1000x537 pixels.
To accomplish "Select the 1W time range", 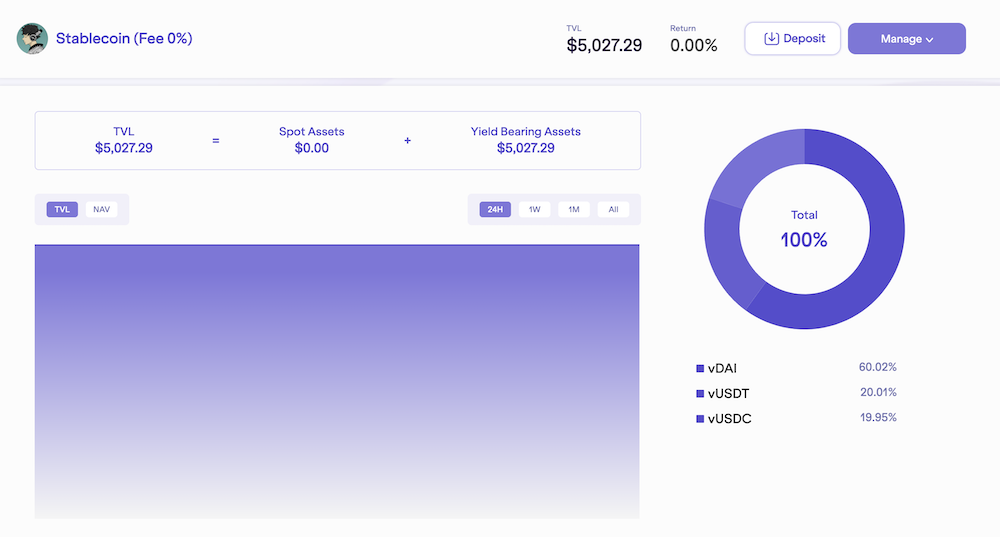I will 534,210.
